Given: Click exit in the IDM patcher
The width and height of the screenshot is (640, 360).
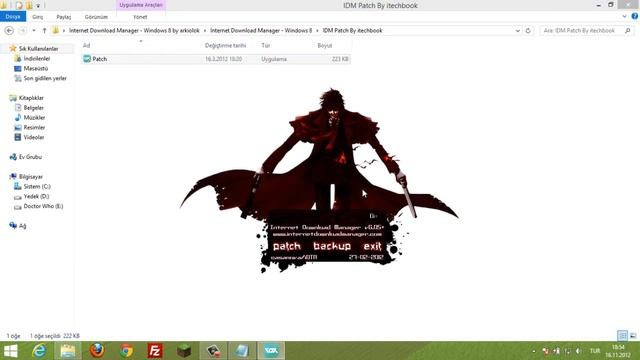Looking at the screenshot, I should click(x=372, y=246).
